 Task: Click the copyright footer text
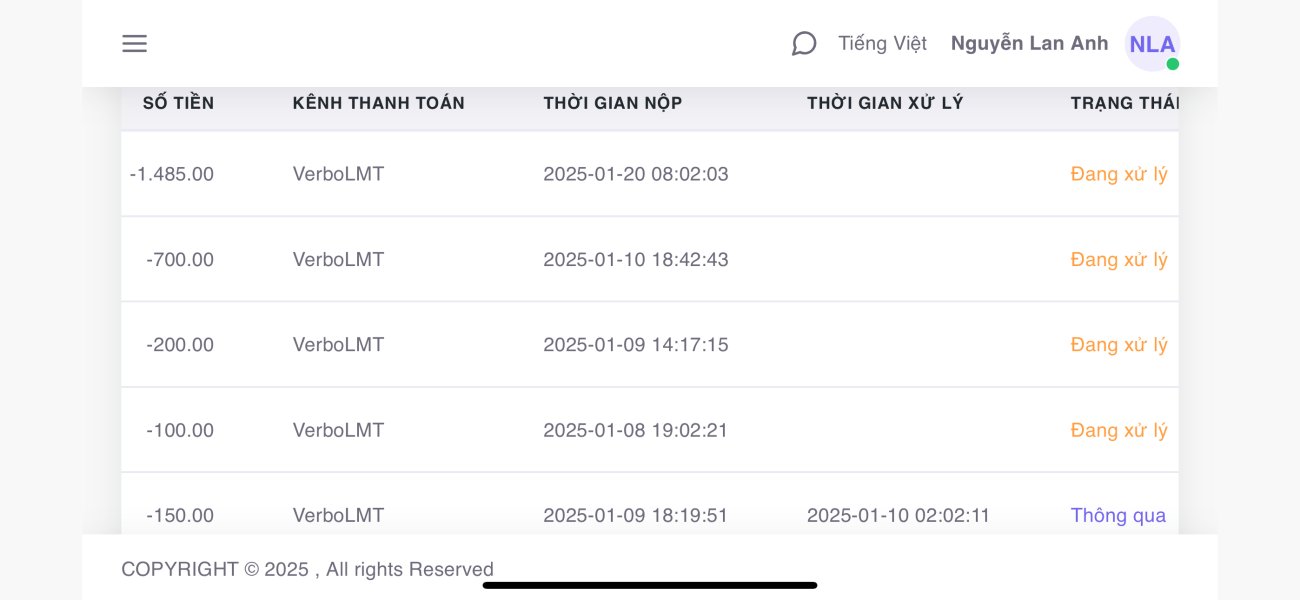point(307,569)
